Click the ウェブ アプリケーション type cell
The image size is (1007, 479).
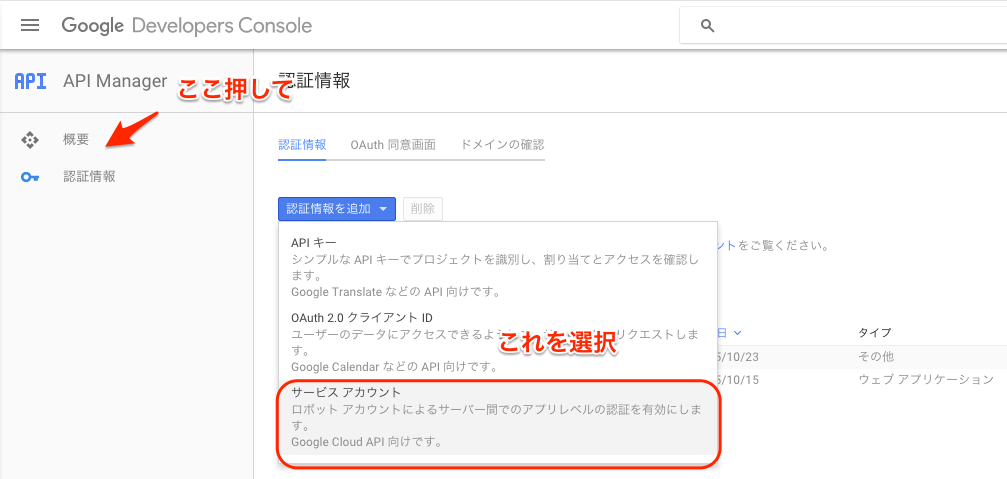tap(926, 379)
